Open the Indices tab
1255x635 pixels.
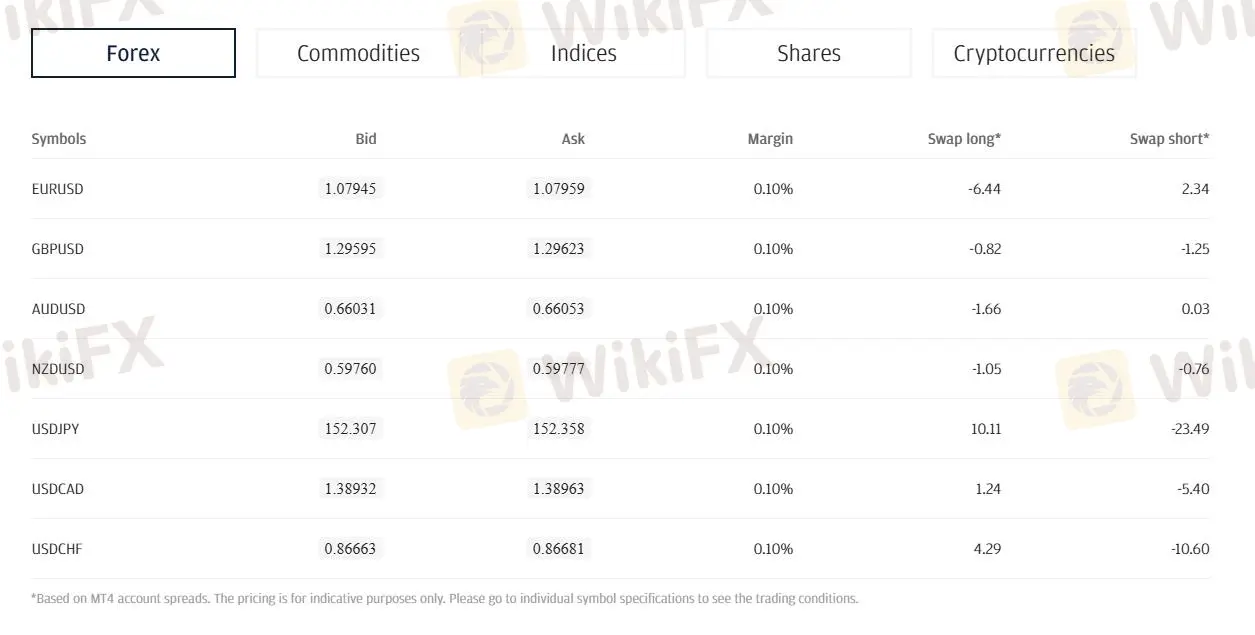(583, 53)
